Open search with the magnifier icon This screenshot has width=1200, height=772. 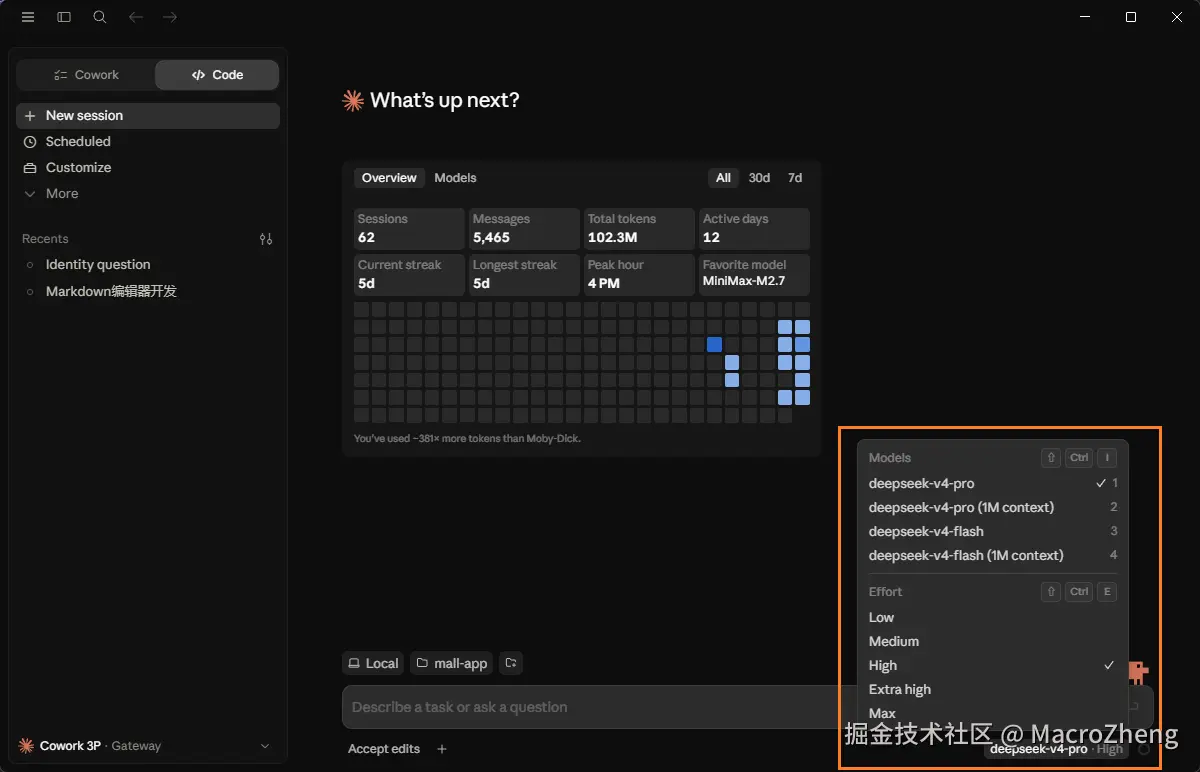[x=100, y=17]
